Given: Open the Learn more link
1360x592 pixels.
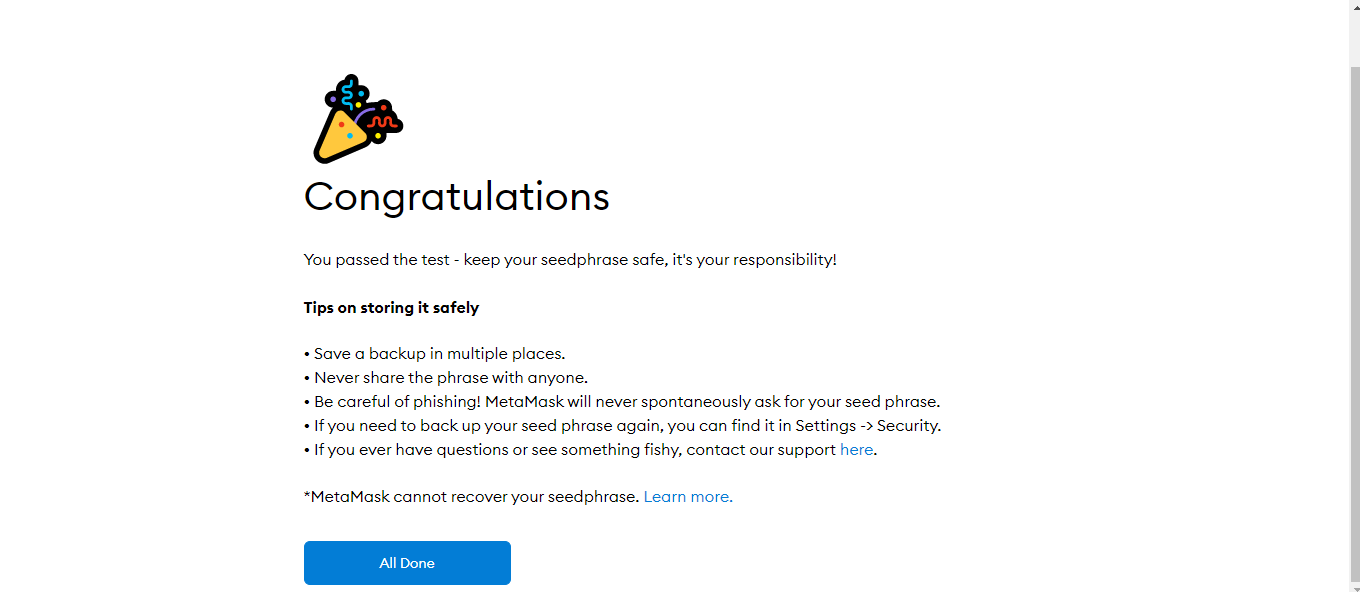Looking at the screenshot, I should [x=688, y=497].
